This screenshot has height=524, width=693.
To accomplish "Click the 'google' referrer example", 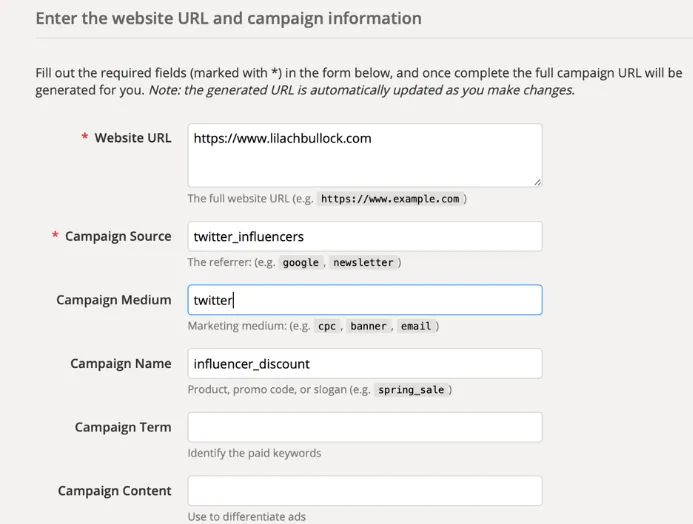I will click(300, 263).
